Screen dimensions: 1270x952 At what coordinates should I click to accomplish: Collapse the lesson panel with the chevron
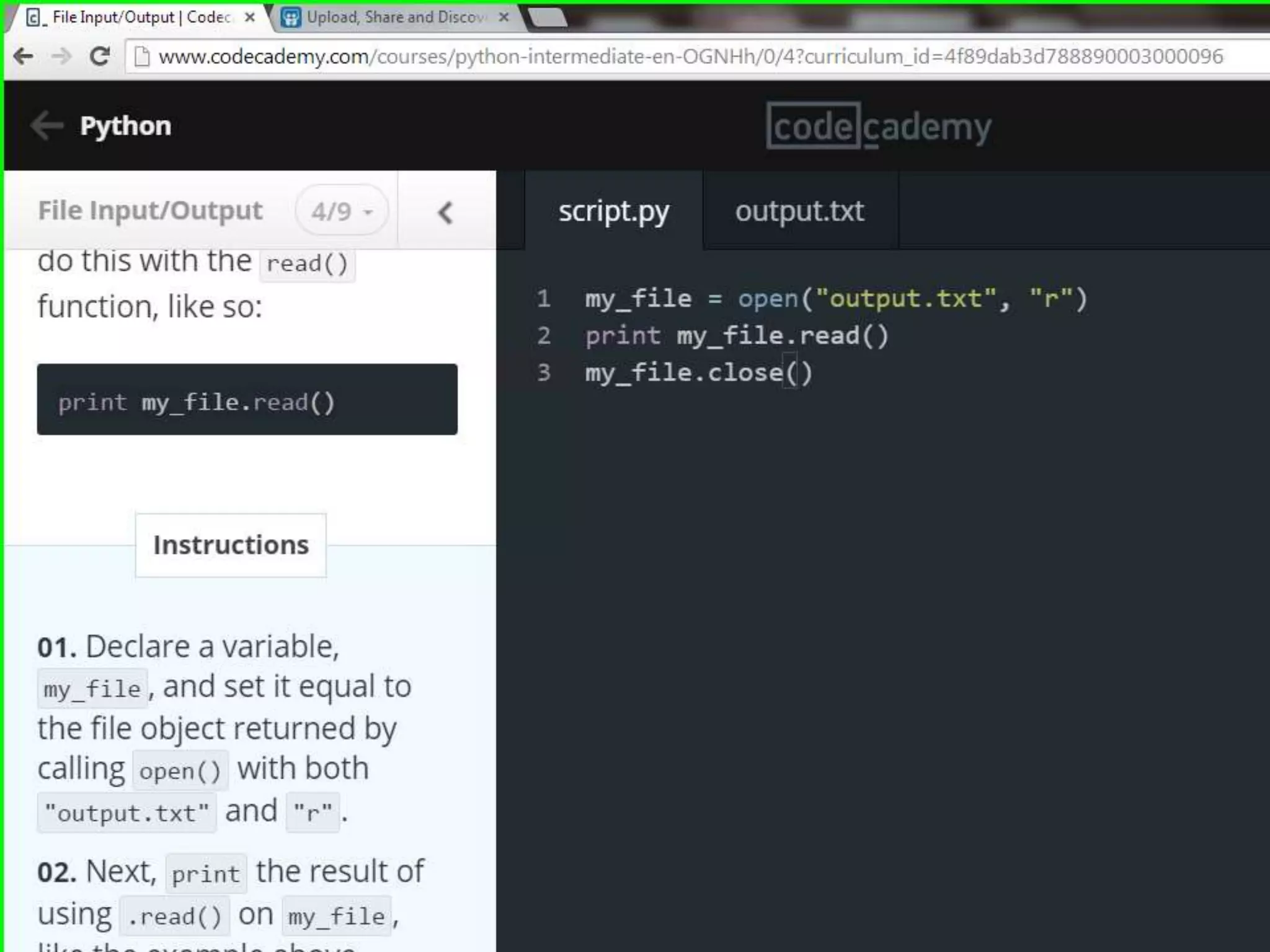pyautogui.click(x=445, y=213)
